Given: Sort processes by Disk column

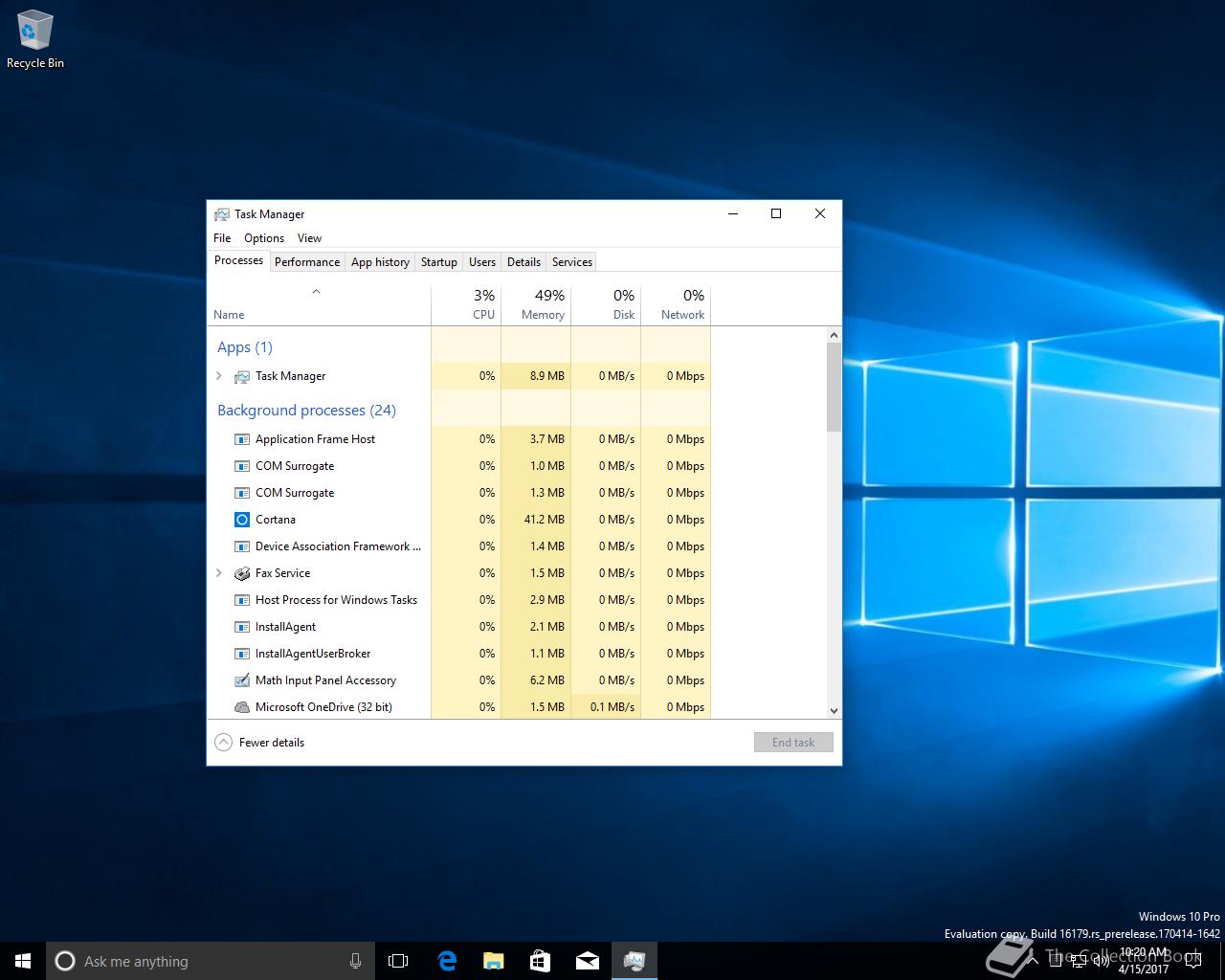Looking at the screenshot, I should (606, 304).
